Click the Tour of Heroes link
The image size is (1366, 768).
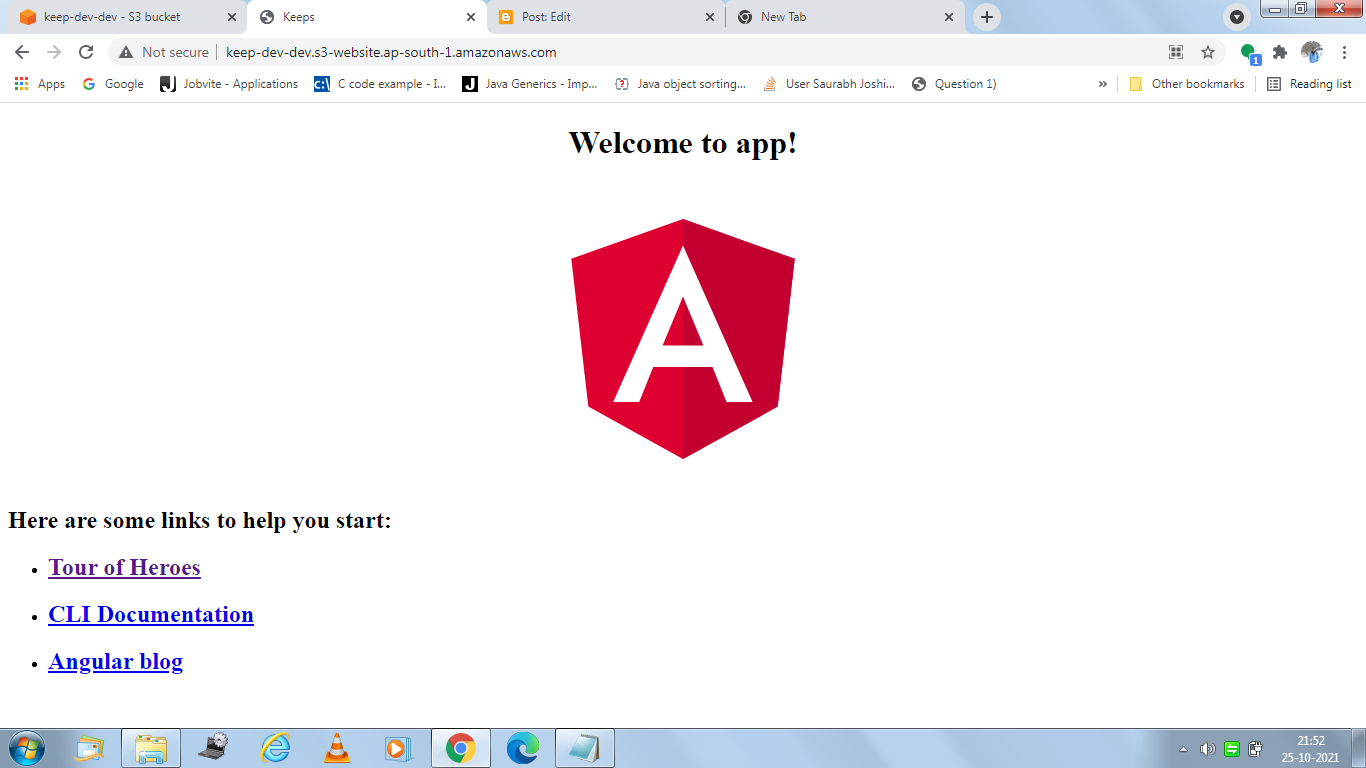click(x=124, y=567)
